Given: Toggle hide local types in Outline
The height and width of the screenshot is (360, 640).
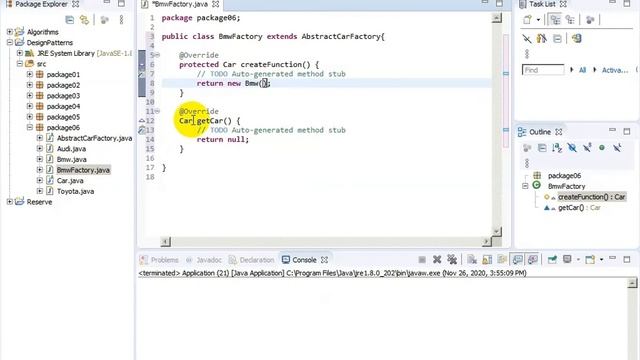Looking at the screenshot, I should pos(617,148).
